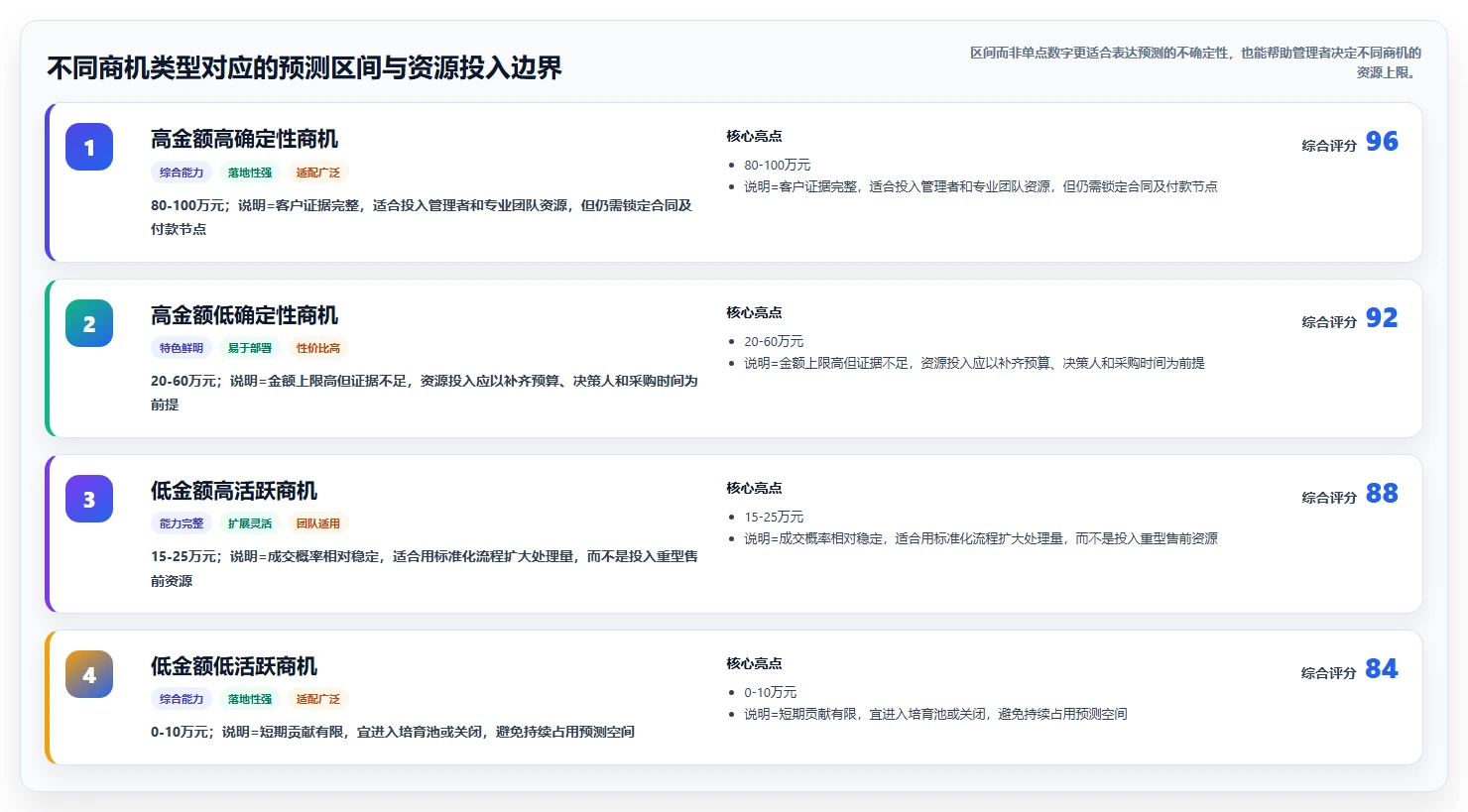Click 适配广泛 tag in 高金额高确定性商机 card
The image size is (1468, 812).
click(318, 173)
